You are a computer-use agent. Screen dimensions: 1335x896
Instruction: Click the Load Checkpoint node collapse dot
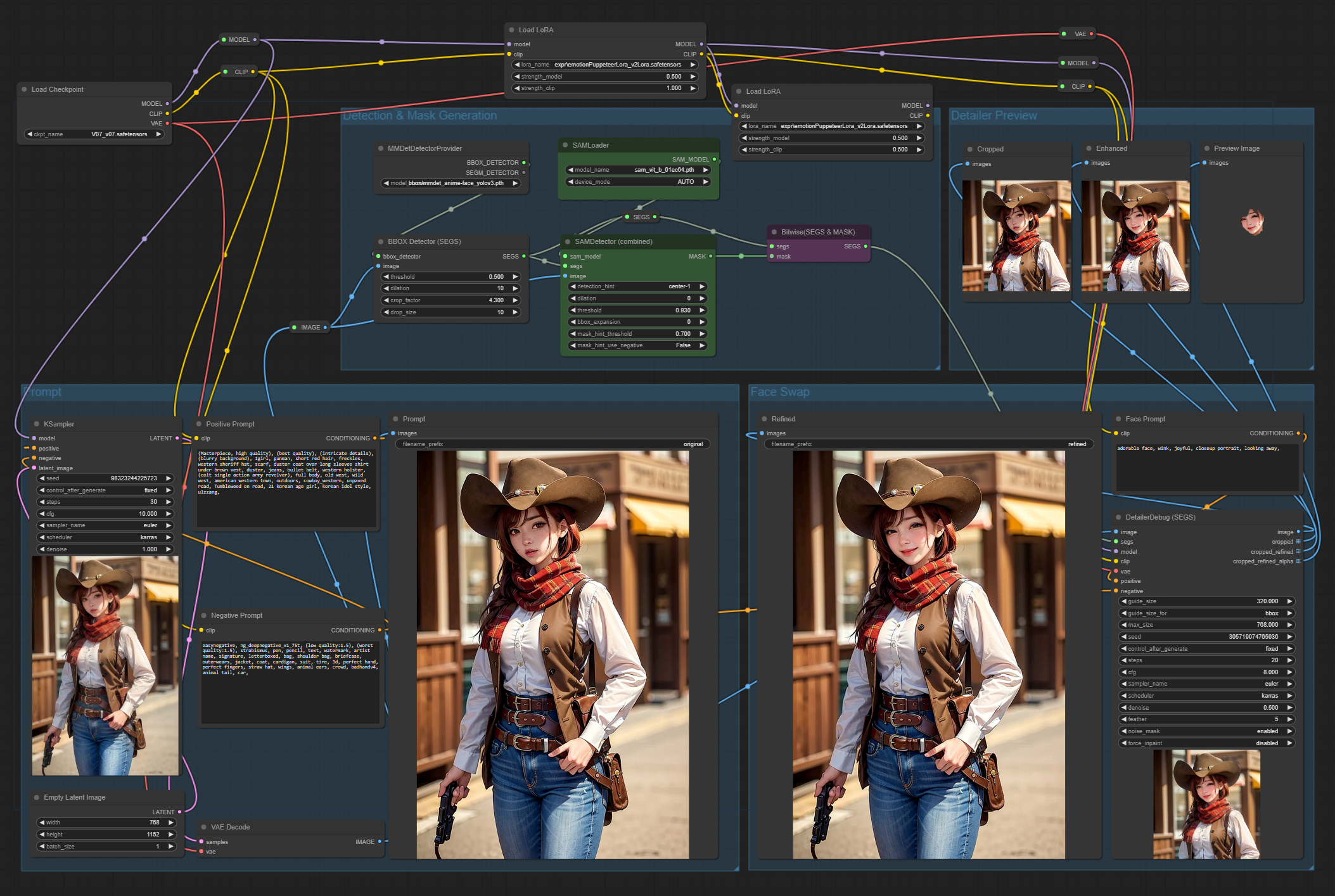(x=24, y=89)
